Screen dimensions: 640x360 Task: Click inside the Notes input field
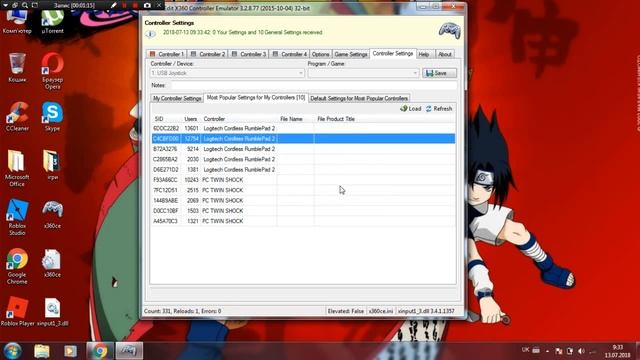[313, 85]
